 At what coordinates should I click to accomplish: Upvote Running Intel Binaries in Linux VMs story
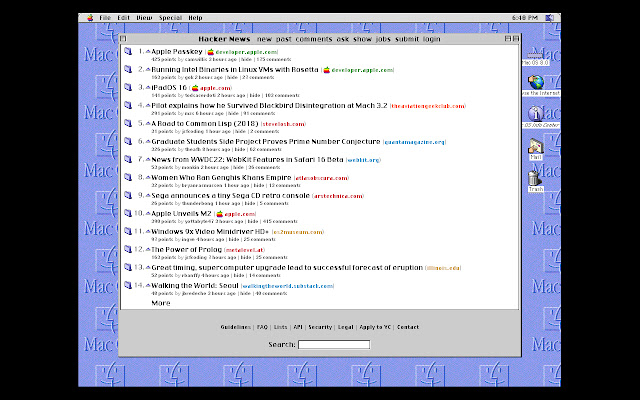pos(148,70)
